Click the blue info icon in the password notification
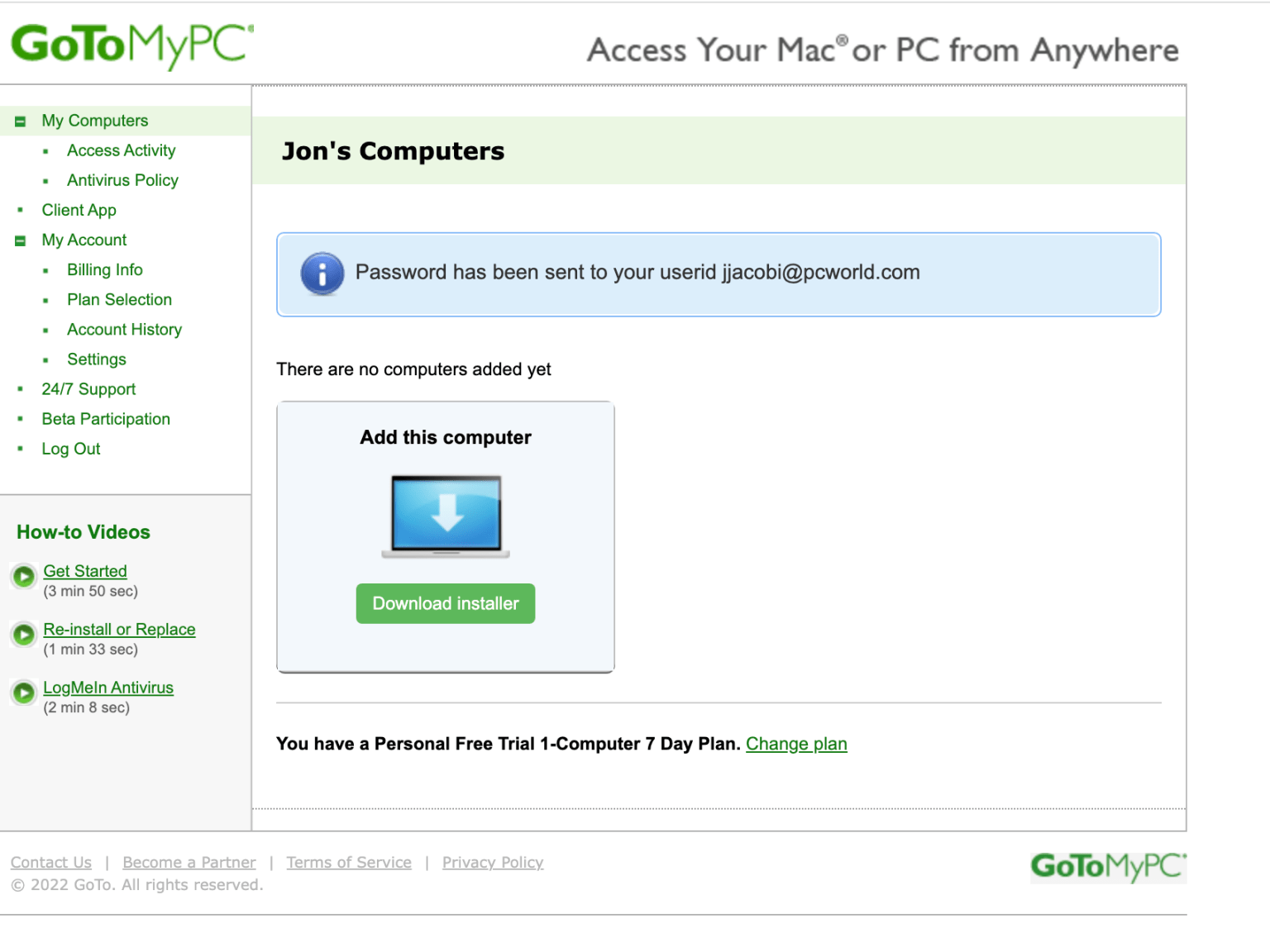The height and width of the screenshot is (952, 1270). (x=322, y=274)
